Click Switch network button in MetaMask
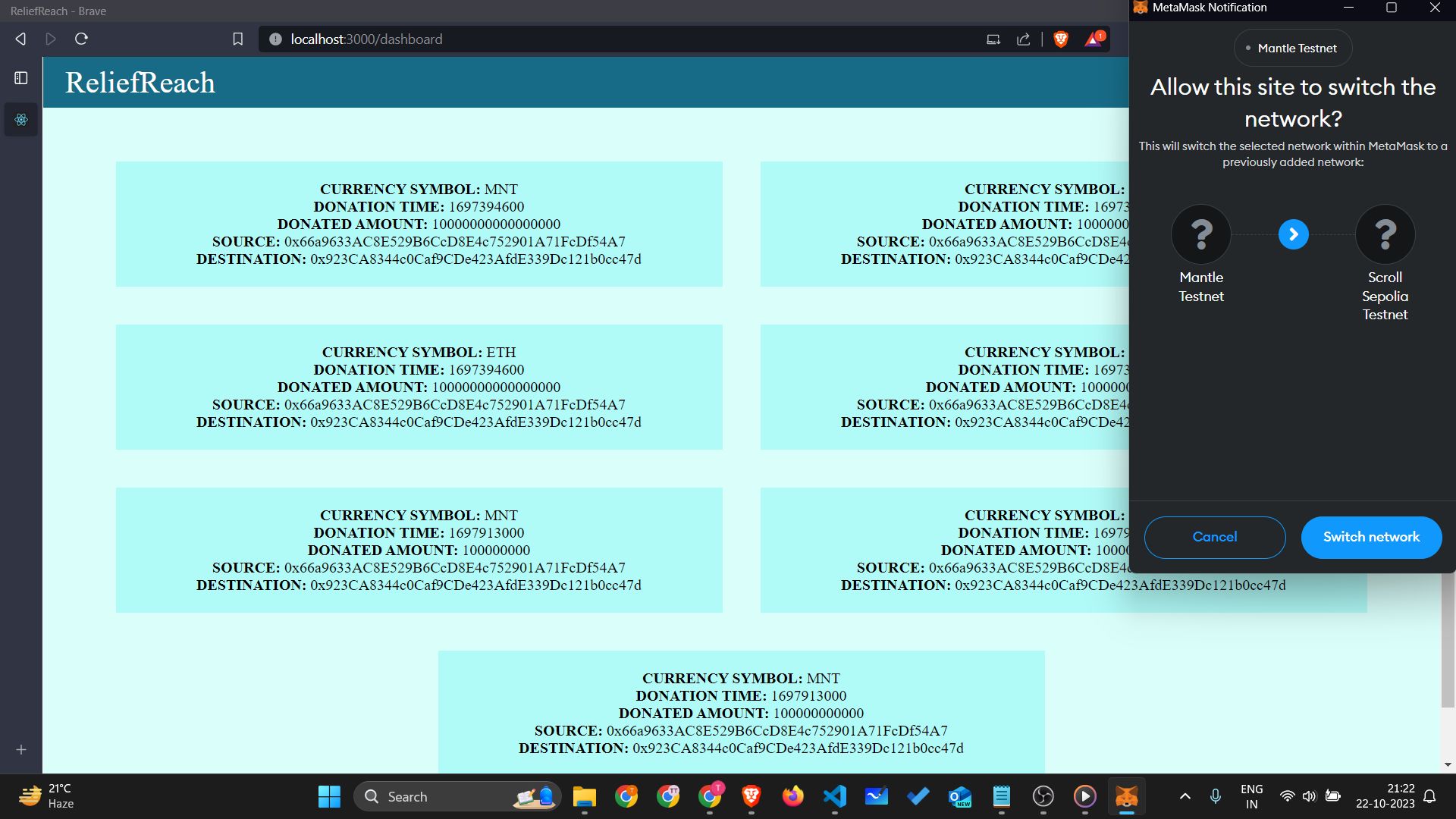Image resolution: width=1456 pixels, height=819 pixels. (1372, 537)
